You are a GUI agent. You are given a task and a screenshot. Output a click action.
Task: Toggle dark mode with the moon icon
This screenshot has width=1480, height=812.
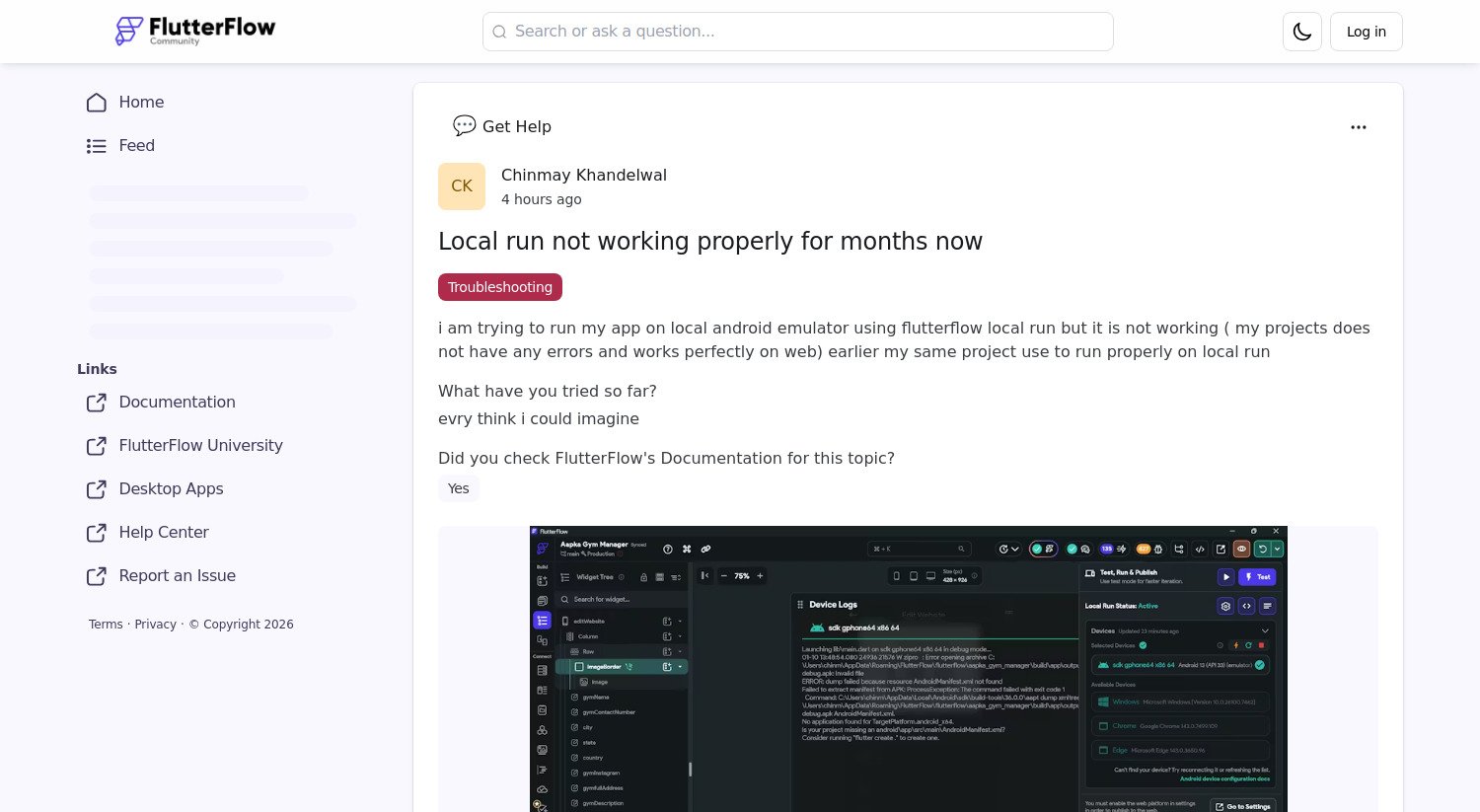(1301, 32)
